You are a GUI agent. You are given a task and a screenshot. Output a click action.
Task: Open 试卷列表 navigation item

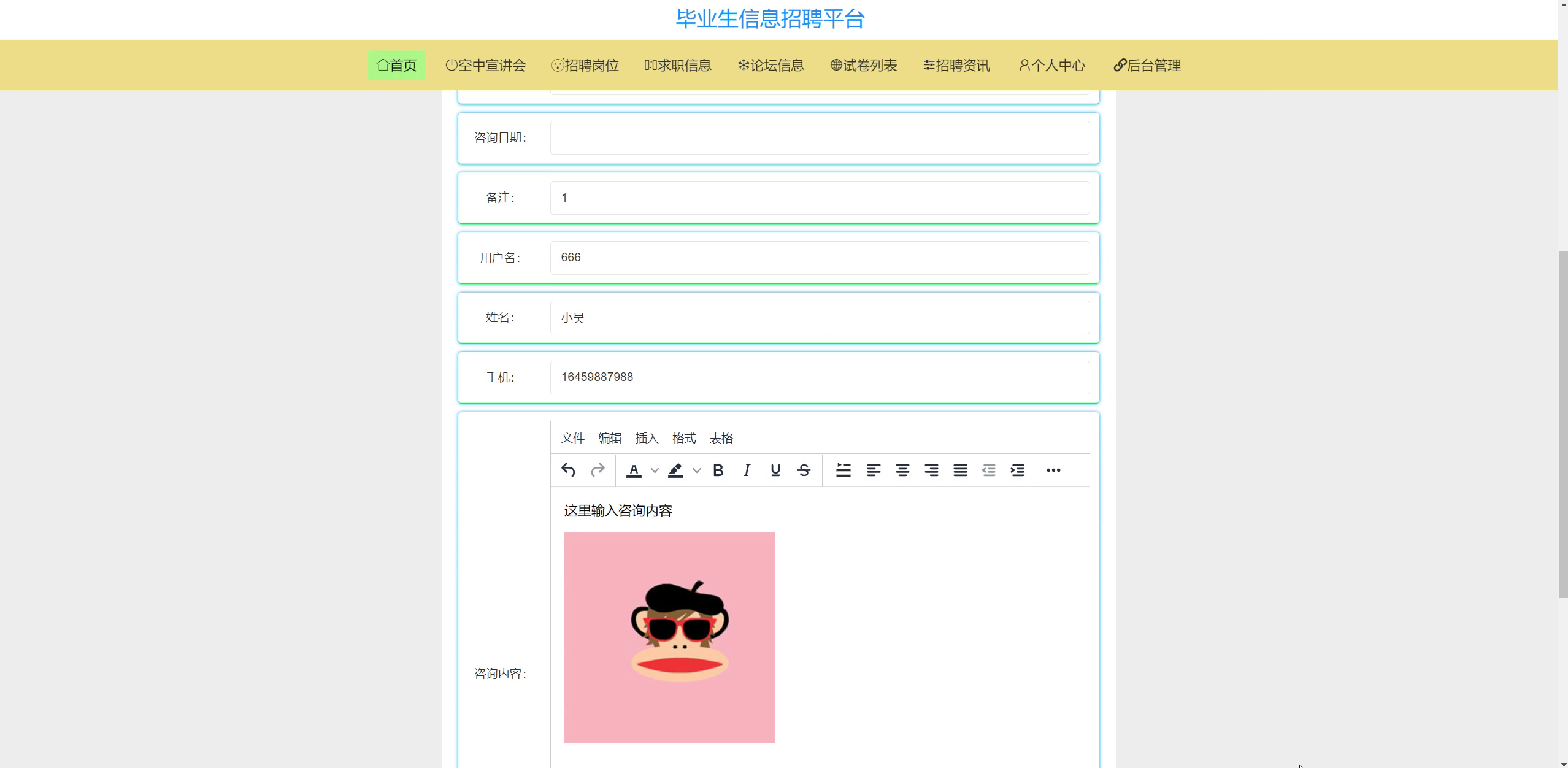point(864,65)
